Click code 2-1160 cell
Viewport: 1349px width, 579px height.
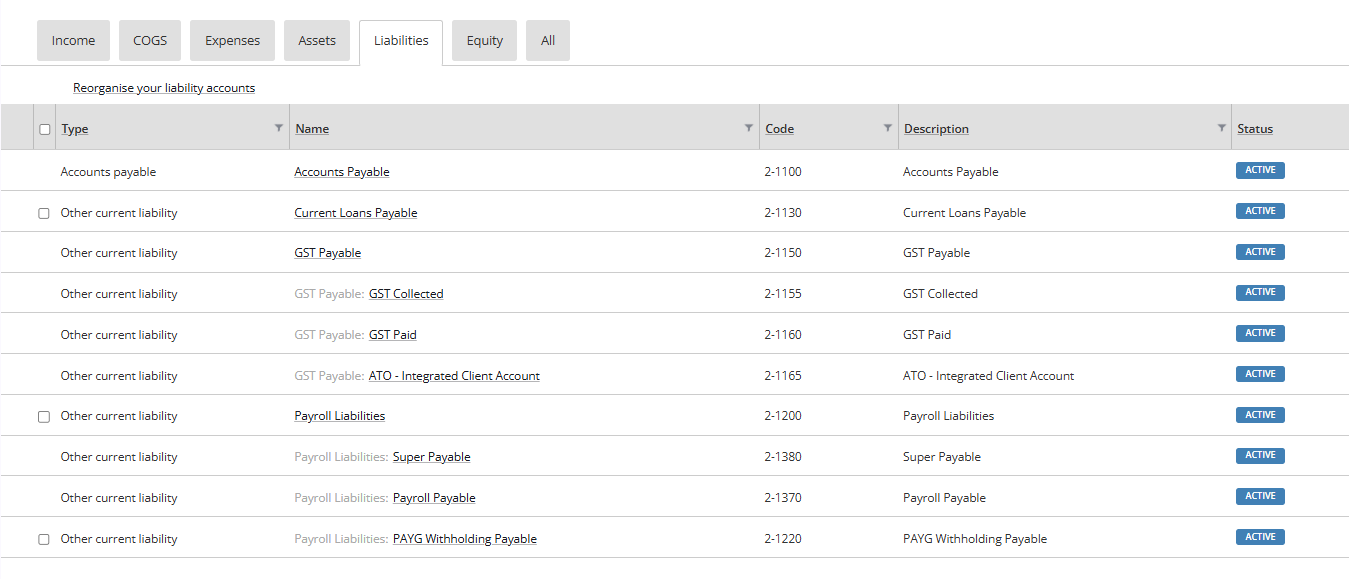783,335
